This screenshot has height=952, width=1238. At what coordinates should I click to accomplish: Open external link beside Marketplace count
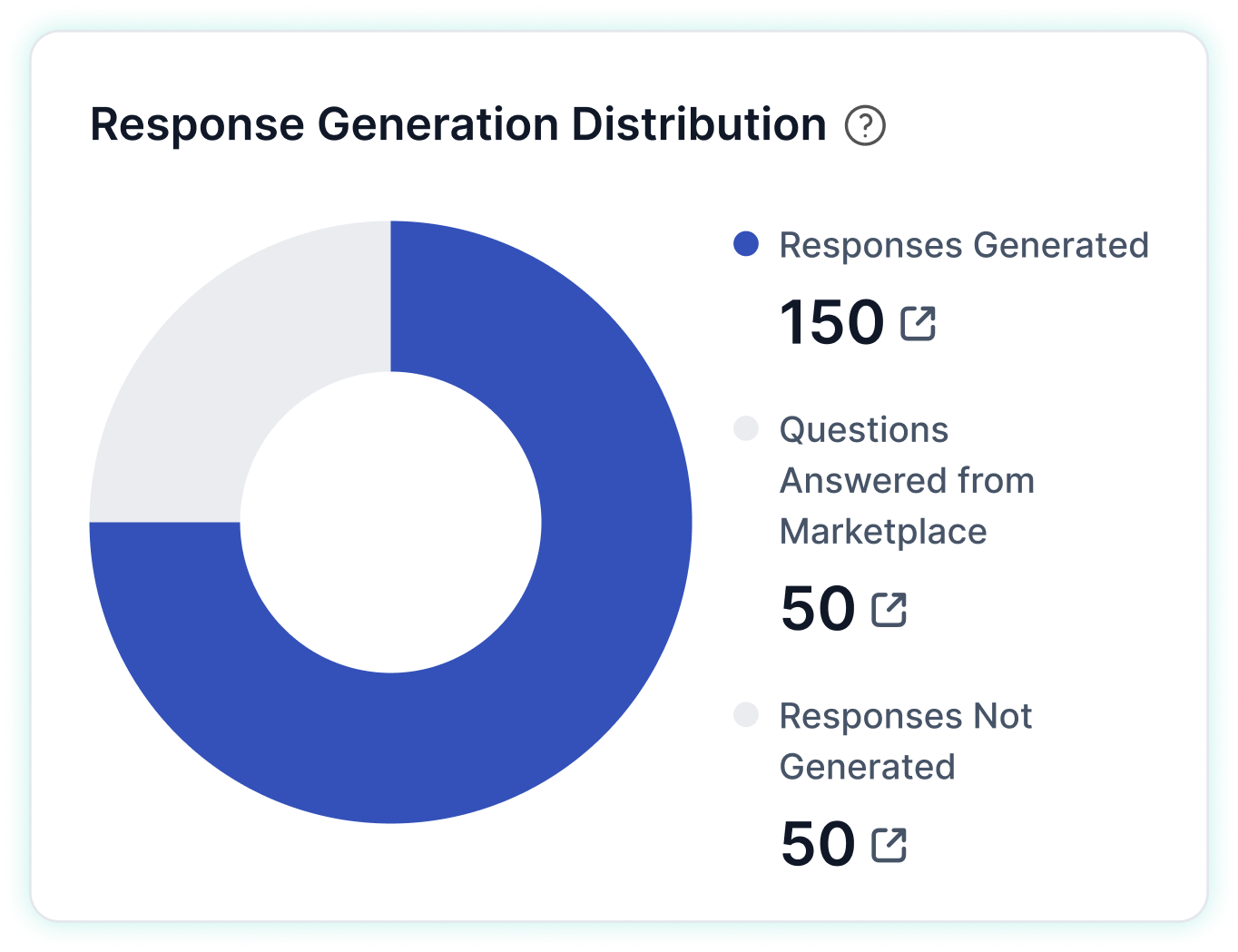pyautogui.click(x=889, y=609)
